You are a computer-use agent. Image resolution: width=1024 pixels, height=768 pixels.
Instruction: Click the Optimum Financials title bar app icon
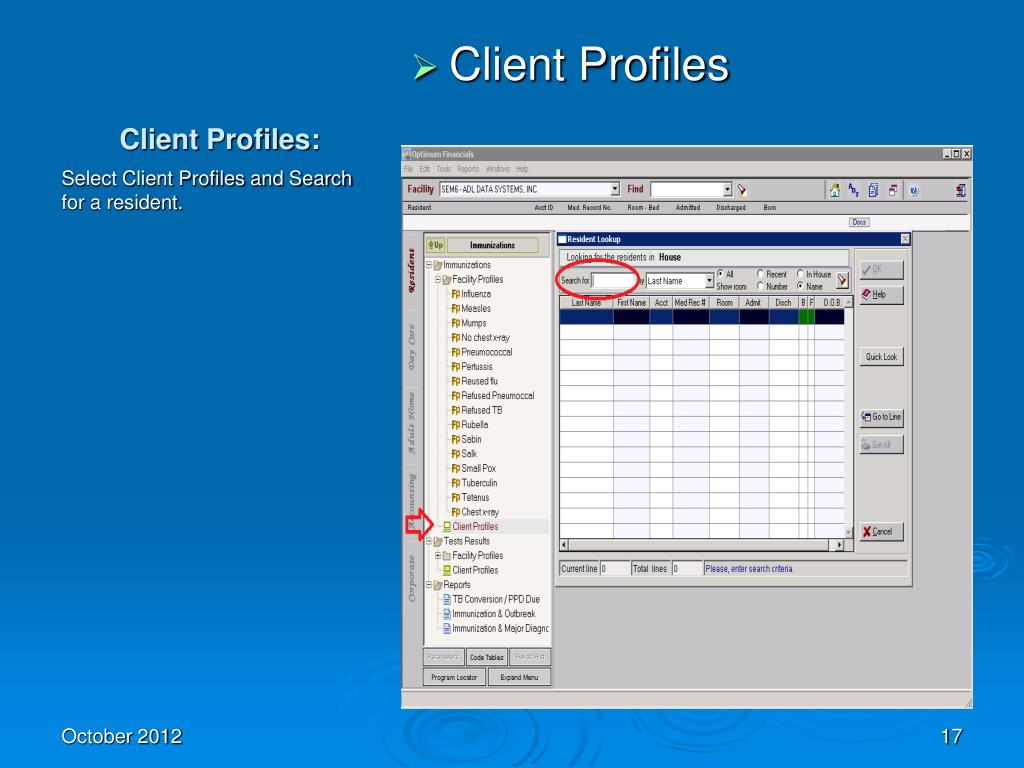pyautogui.click(x=406, y=154)
